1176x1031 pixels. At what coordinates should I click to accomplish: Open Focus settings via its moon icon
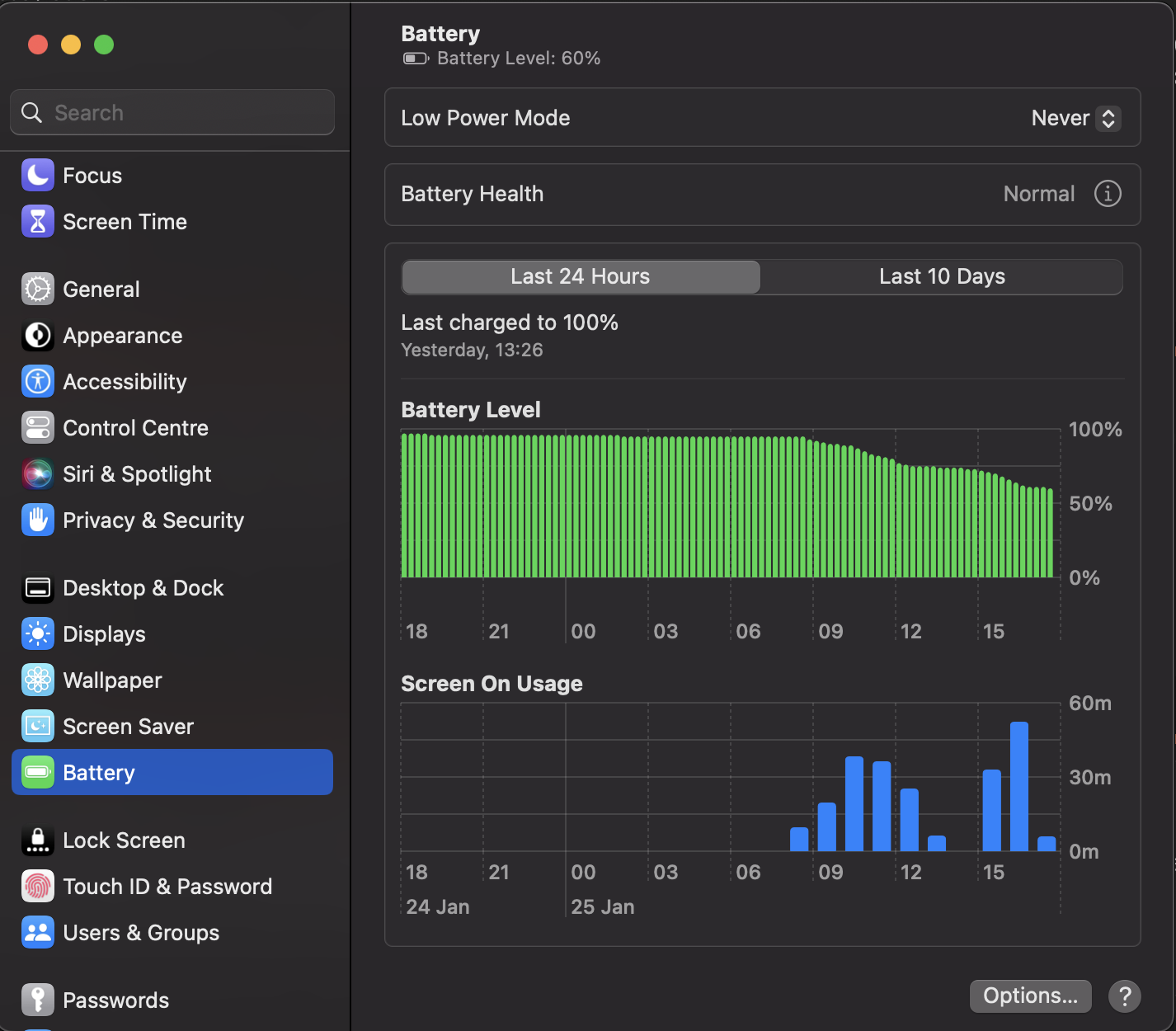tap(38, 176)
